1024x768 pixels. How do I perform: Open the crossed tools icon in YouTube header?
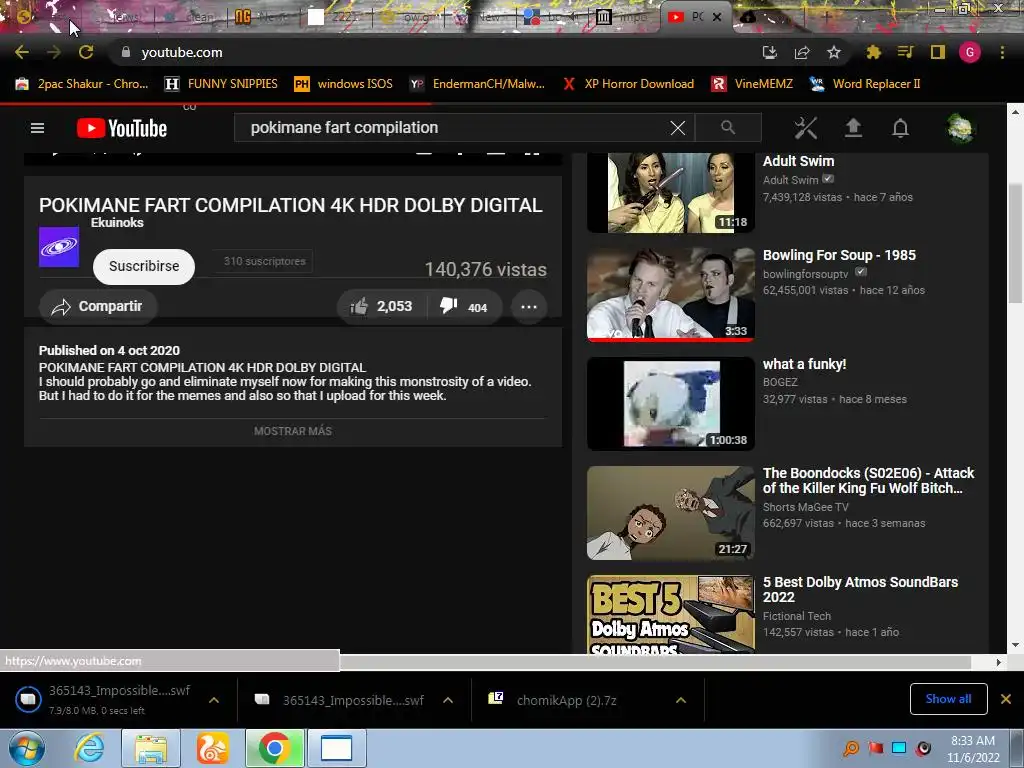[806, 128]
